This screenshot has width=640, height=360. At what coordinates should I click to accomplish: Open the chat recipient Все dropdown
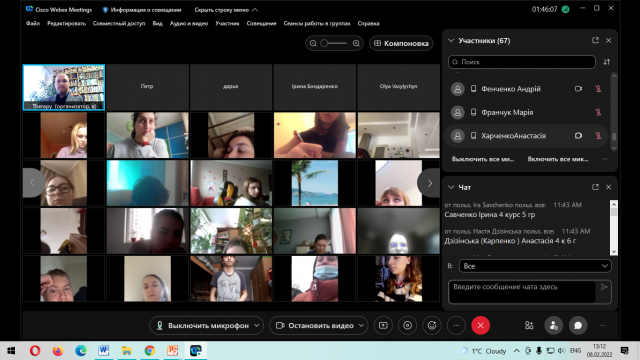point(535,266)
